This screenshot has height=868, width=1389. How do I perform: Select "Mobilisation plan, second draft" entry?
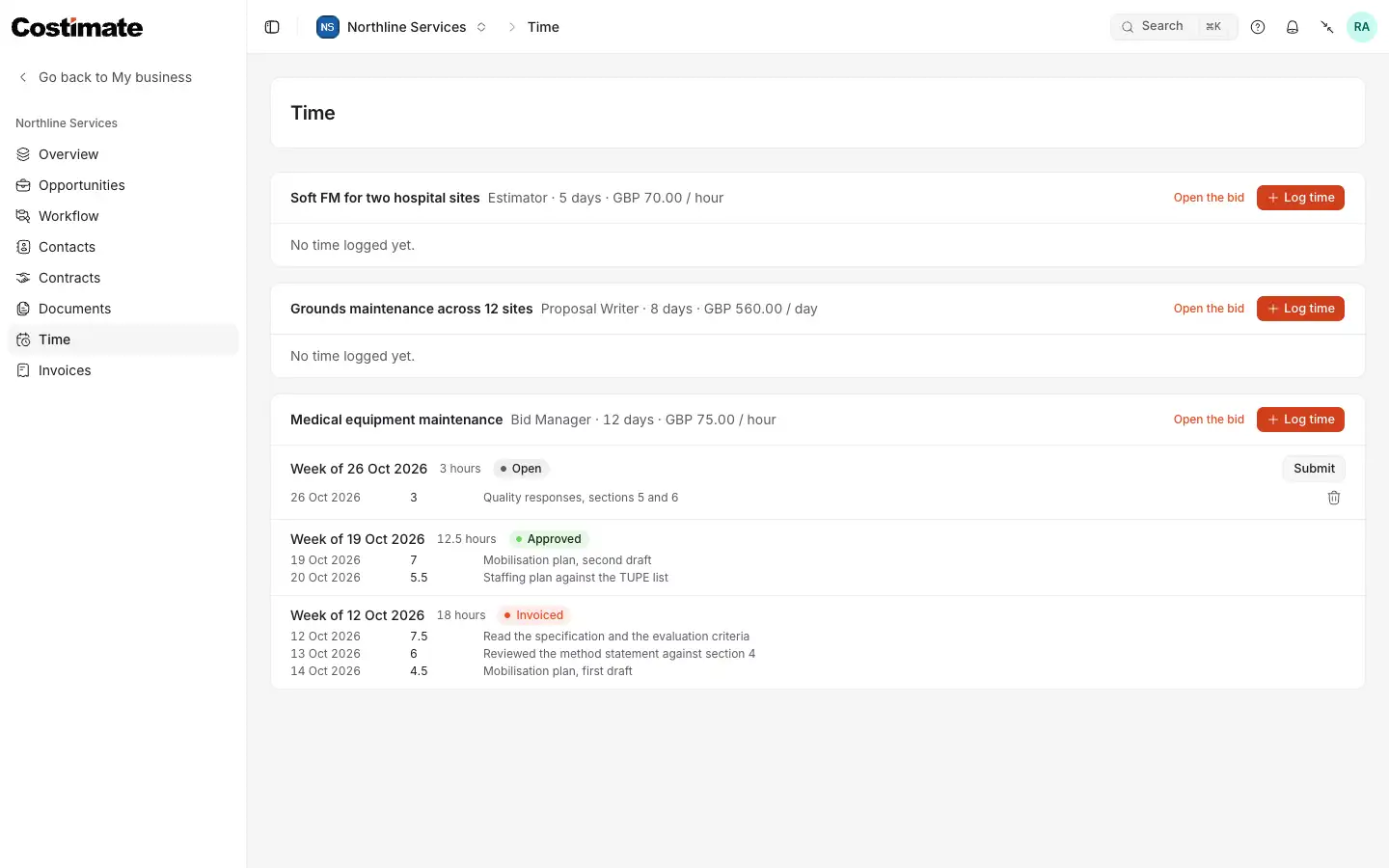click(x=567, y=560)
